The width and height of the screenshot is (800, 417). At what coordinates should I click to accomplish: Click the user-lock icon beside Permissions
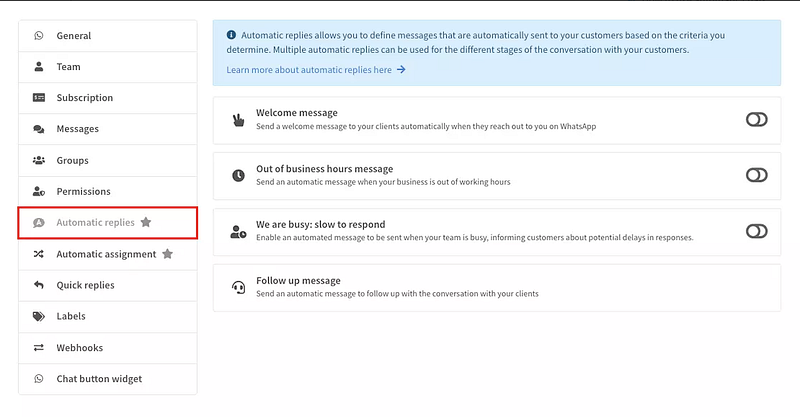pyautogui.click(x=39, y=191)
